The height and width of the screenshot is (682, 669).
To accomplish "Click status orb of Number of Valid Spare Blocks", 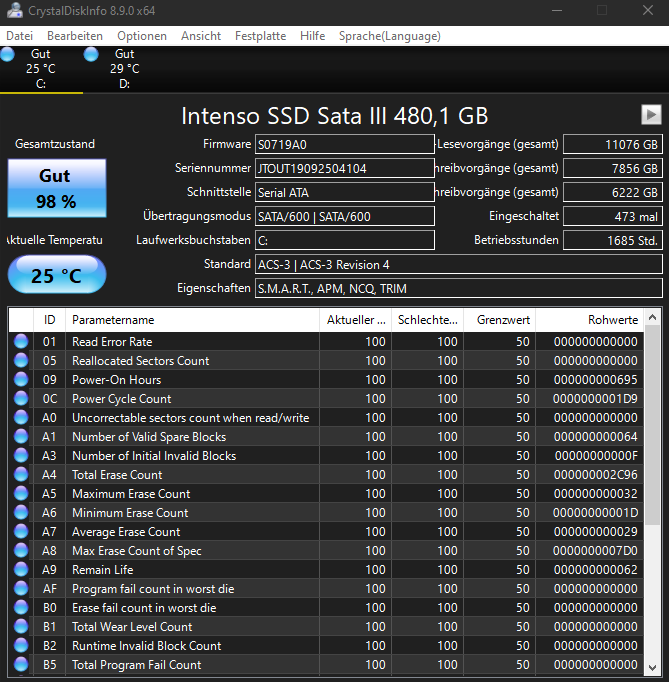I will [x=21, y=436].
